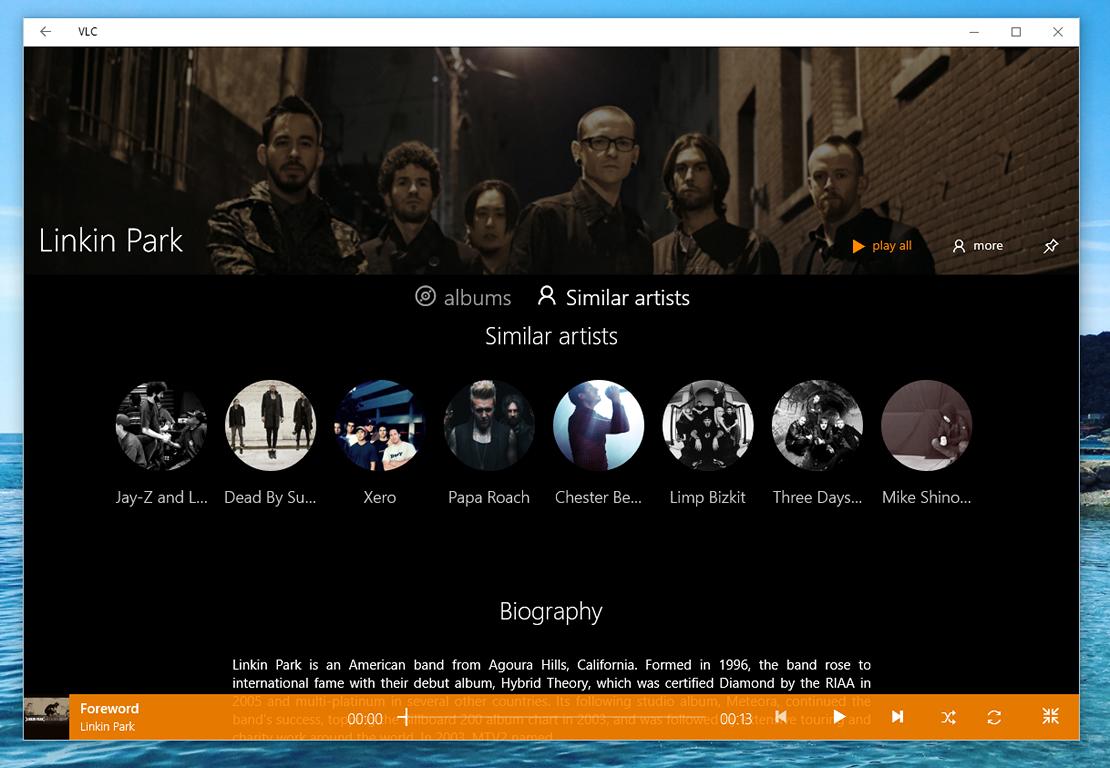Open the Papa Roach artist thumbnail
The image size is (1110, 768).
coord(489,425)
